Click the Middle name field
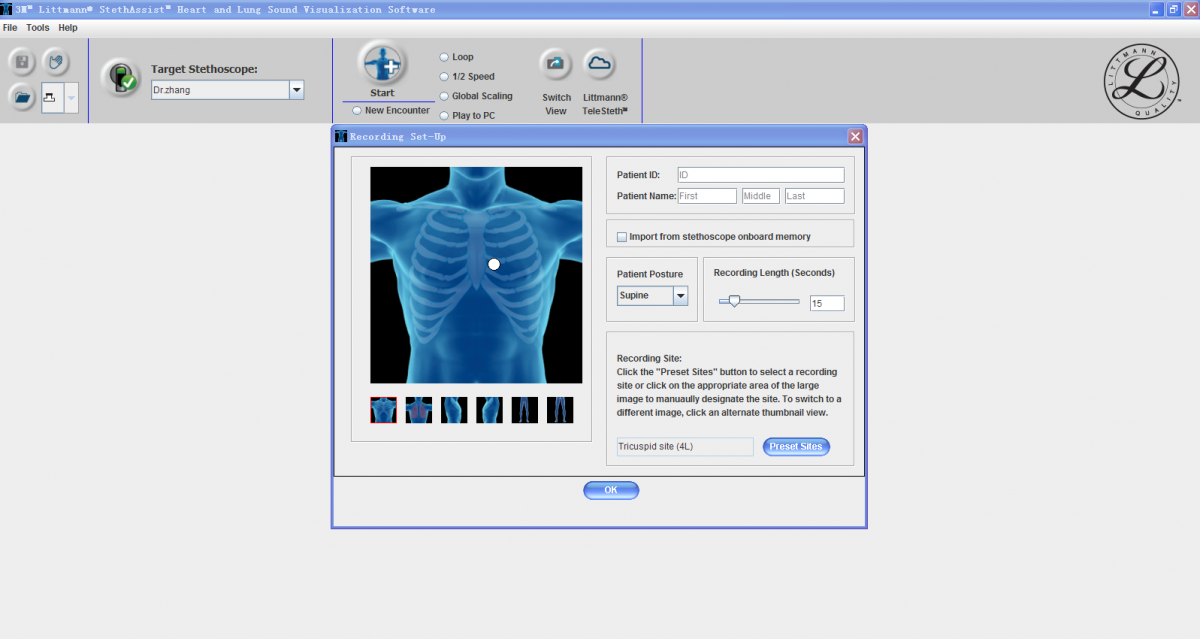The image size is (1200, 639). tap(761, 196)
